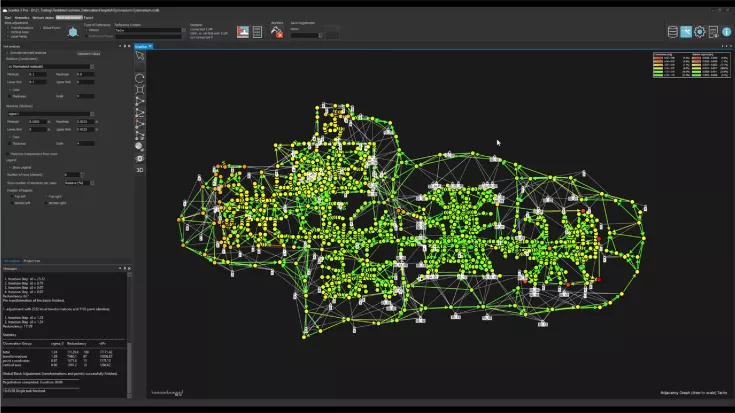Click the sphere icon in the graphics toolbar
Screen dimensions: 735x413
(140, 147)
